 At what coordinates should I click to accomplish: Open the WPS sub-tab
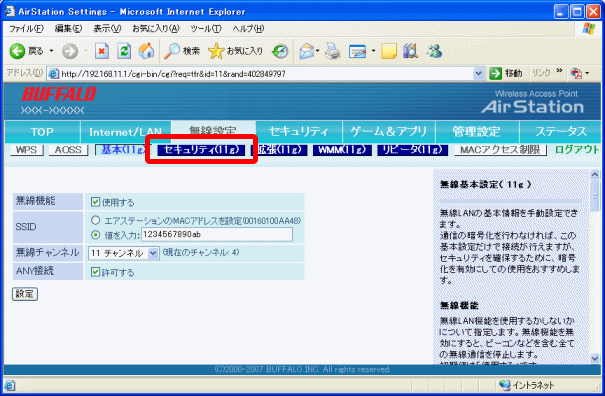(26, 150)
